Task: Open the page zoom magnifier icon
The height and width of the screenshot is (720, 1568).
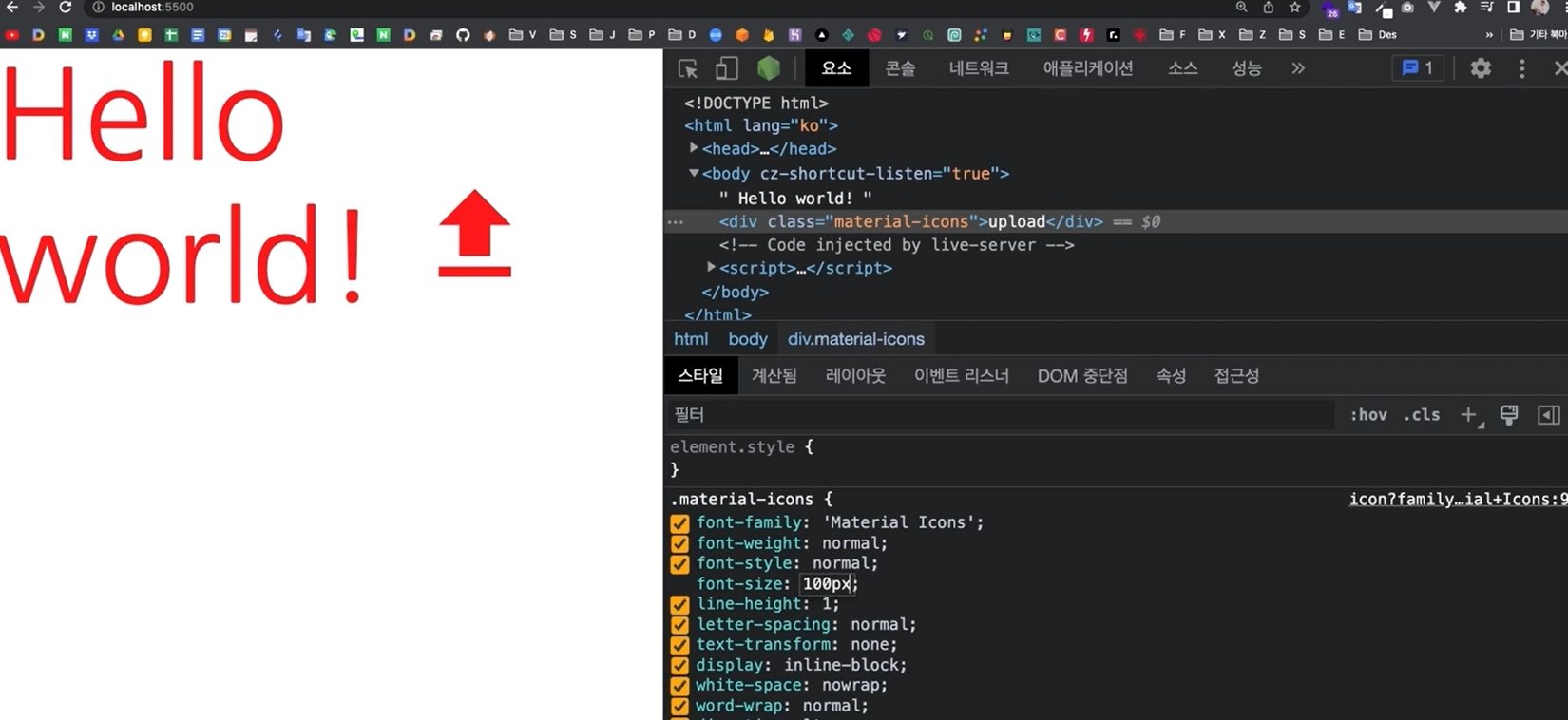Action: pos(1241,8)
